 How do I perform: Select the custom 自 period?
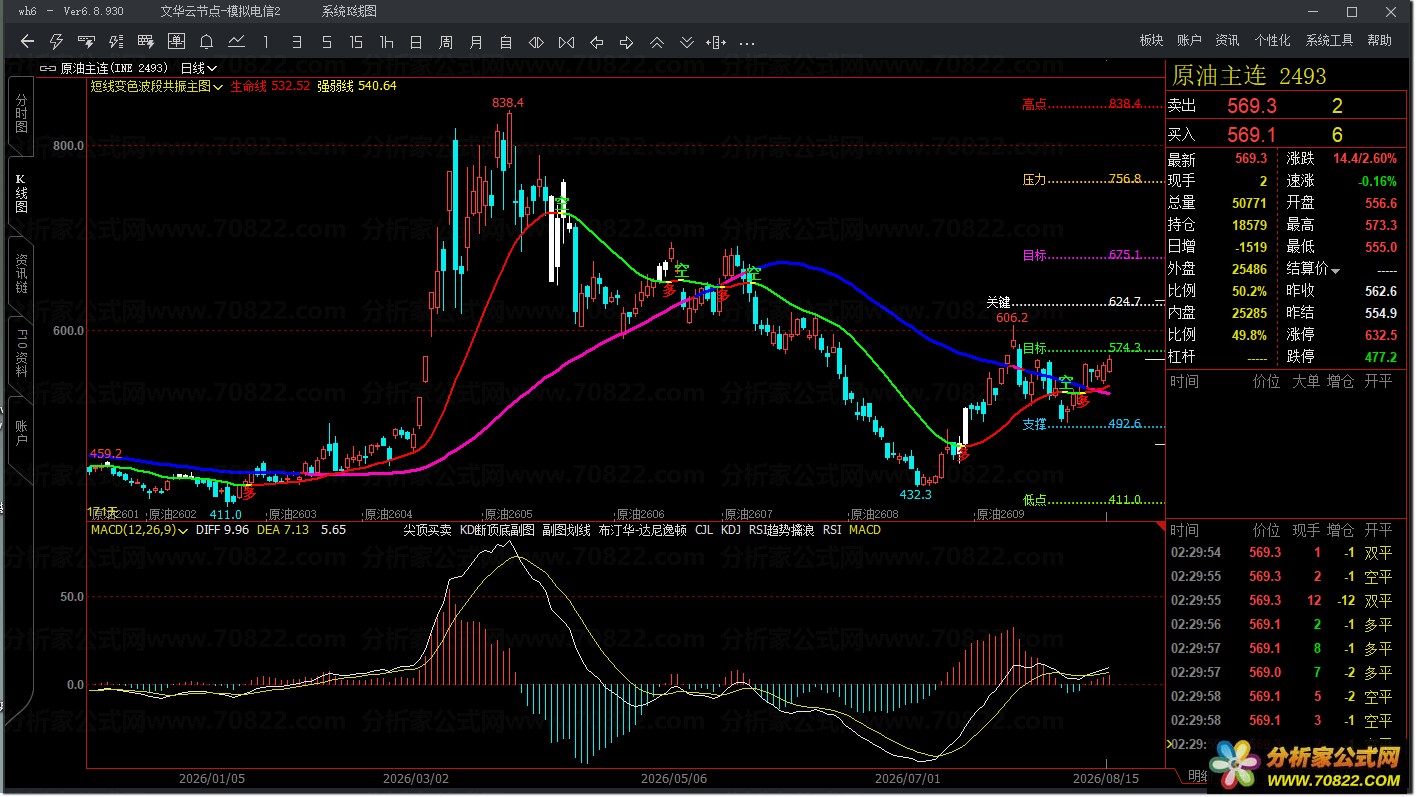(x=506, y=42)
